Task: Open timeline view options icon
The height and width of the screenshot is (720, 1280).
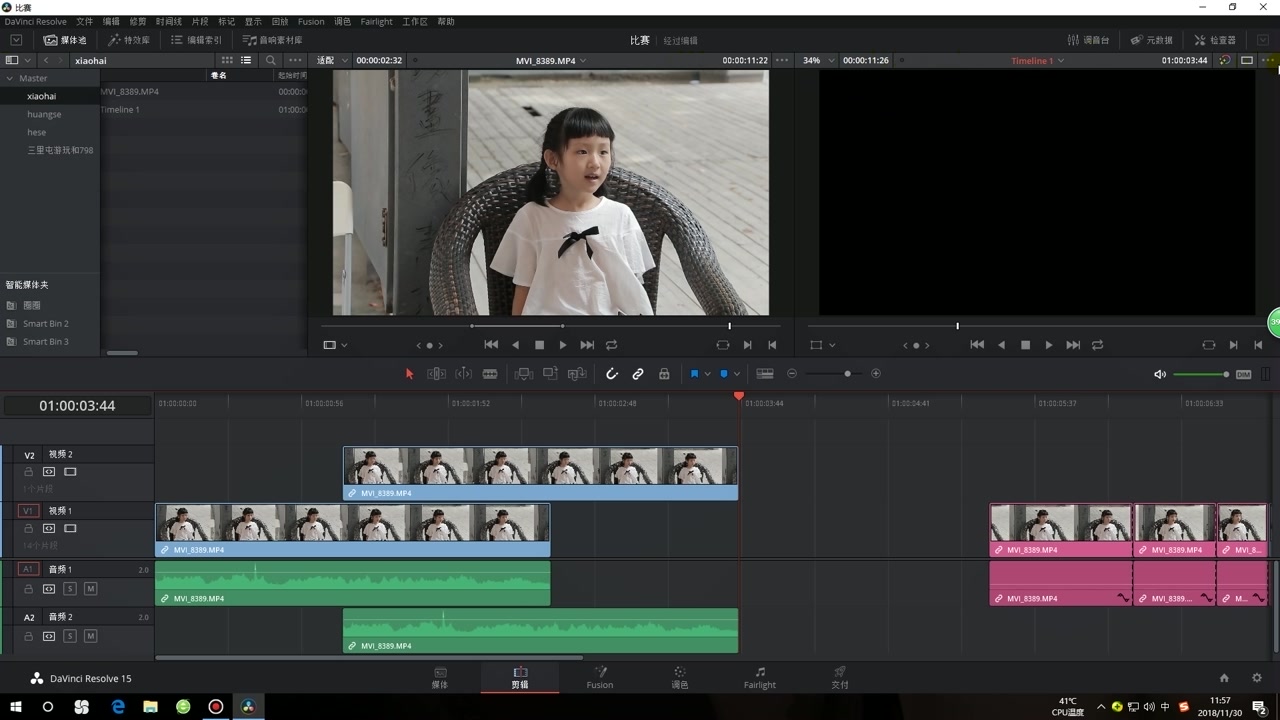Action: [765, 374]
